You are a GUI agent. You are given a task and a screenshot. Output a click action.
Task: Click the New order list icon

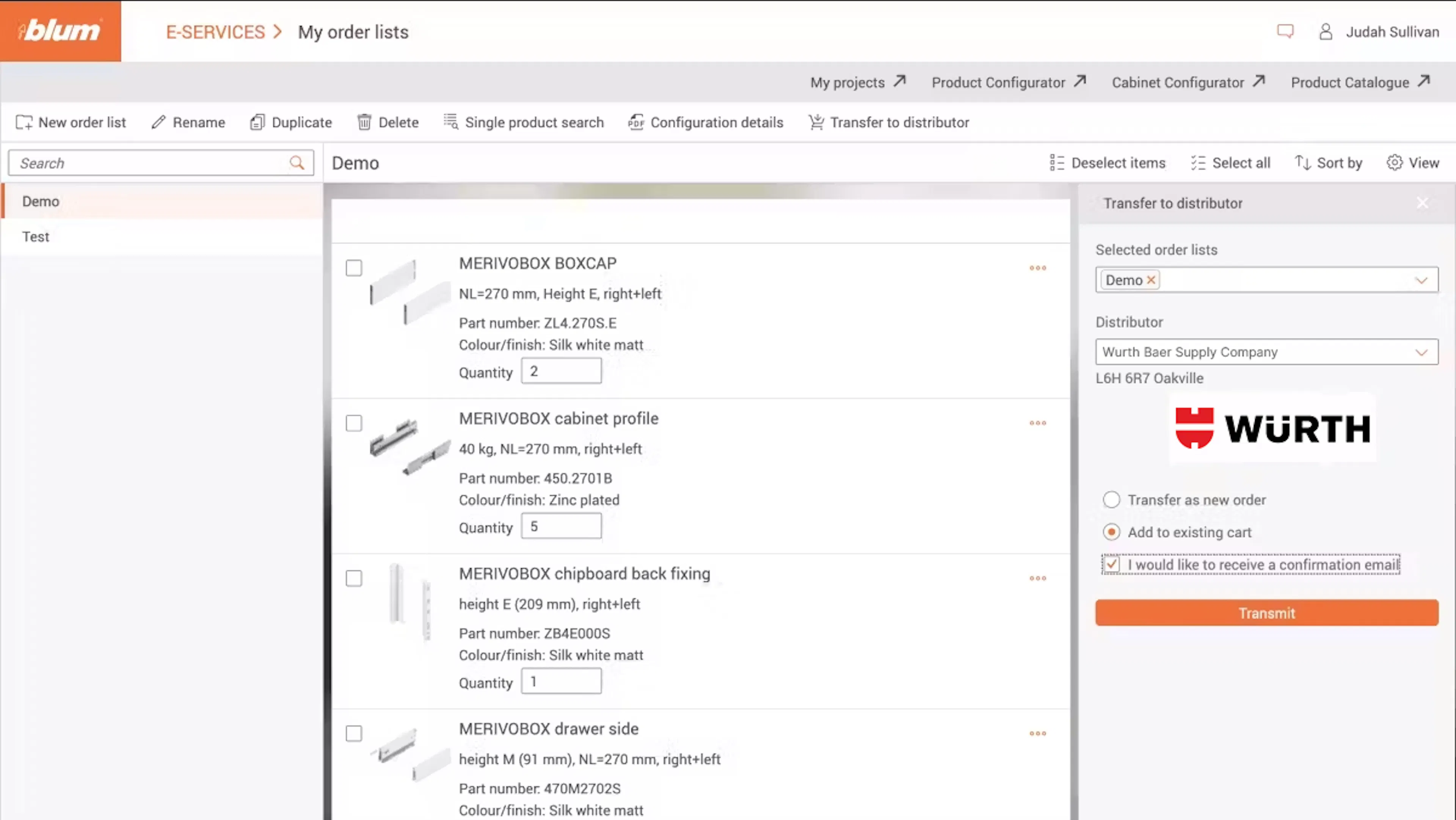click(x=24, y=122)
